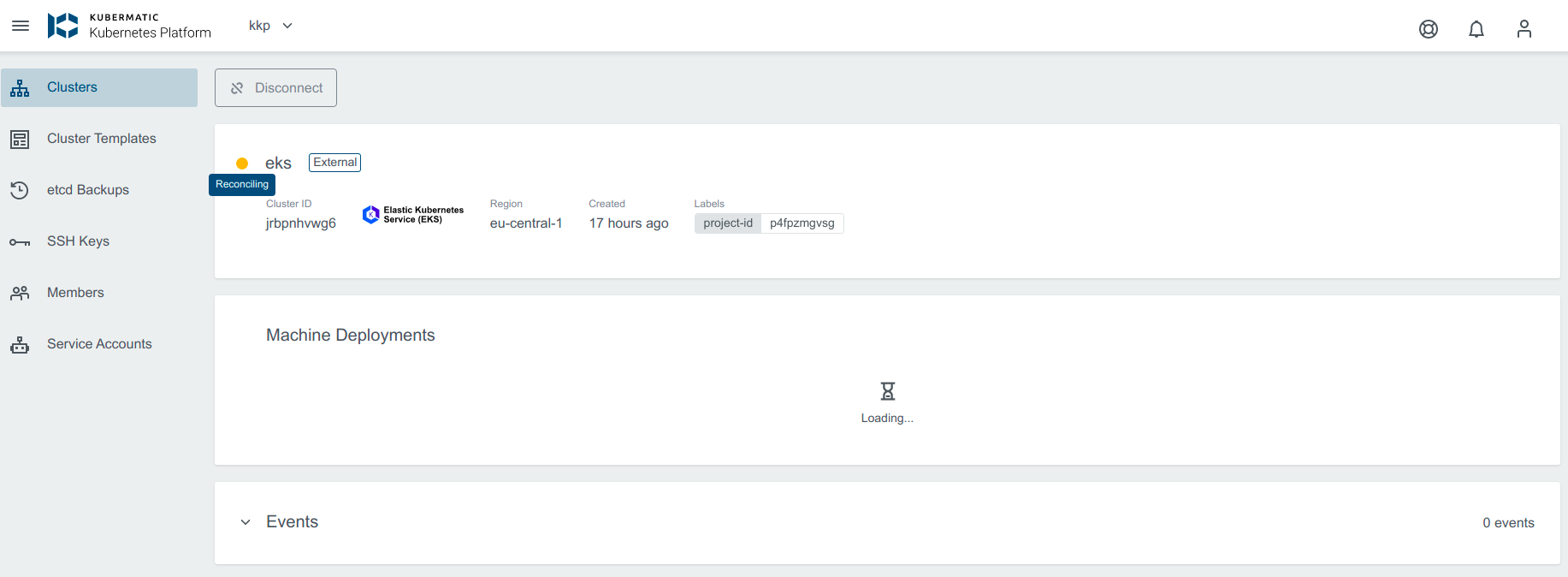1568x577 pixels.
Task: Open the notifications bell
Action: point(1476,29)
